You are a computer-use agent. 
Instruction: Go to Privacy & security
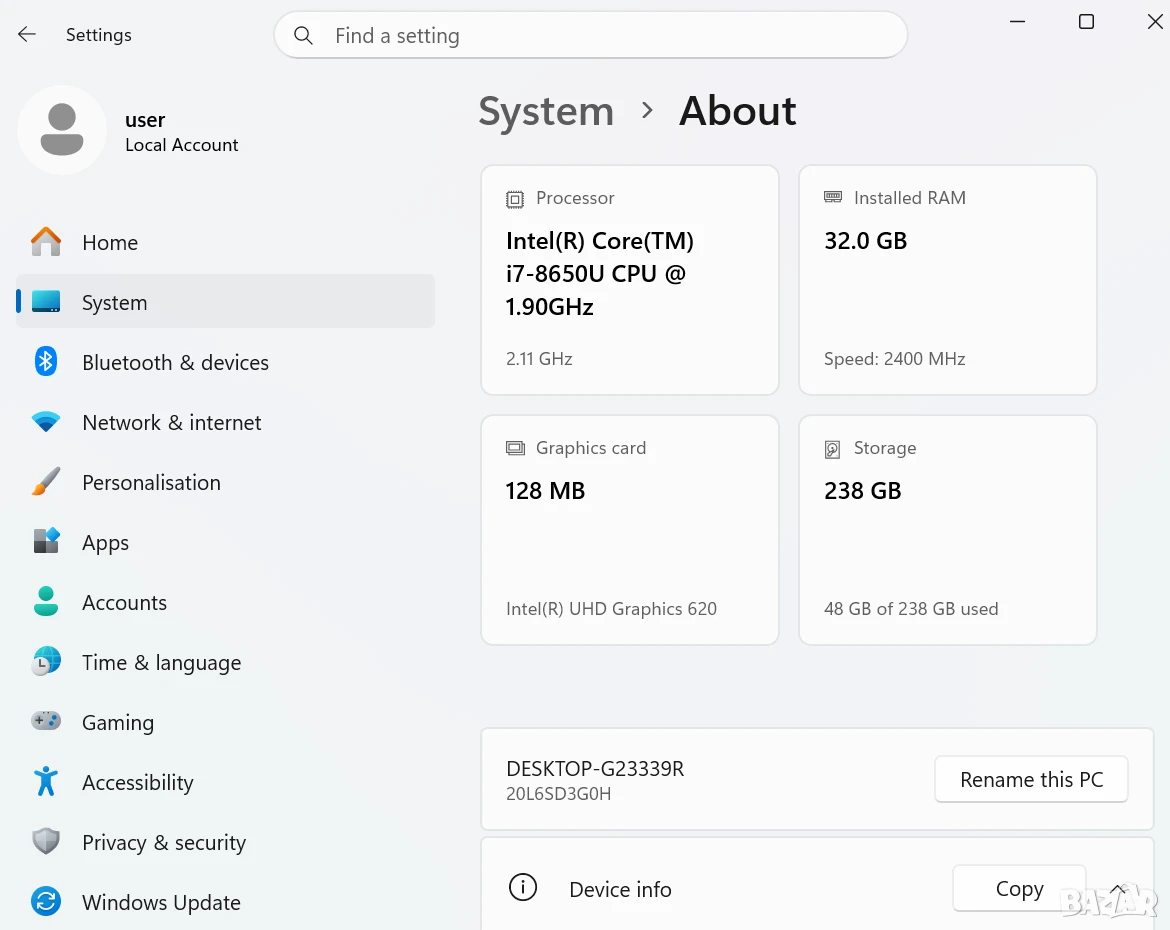225,842
